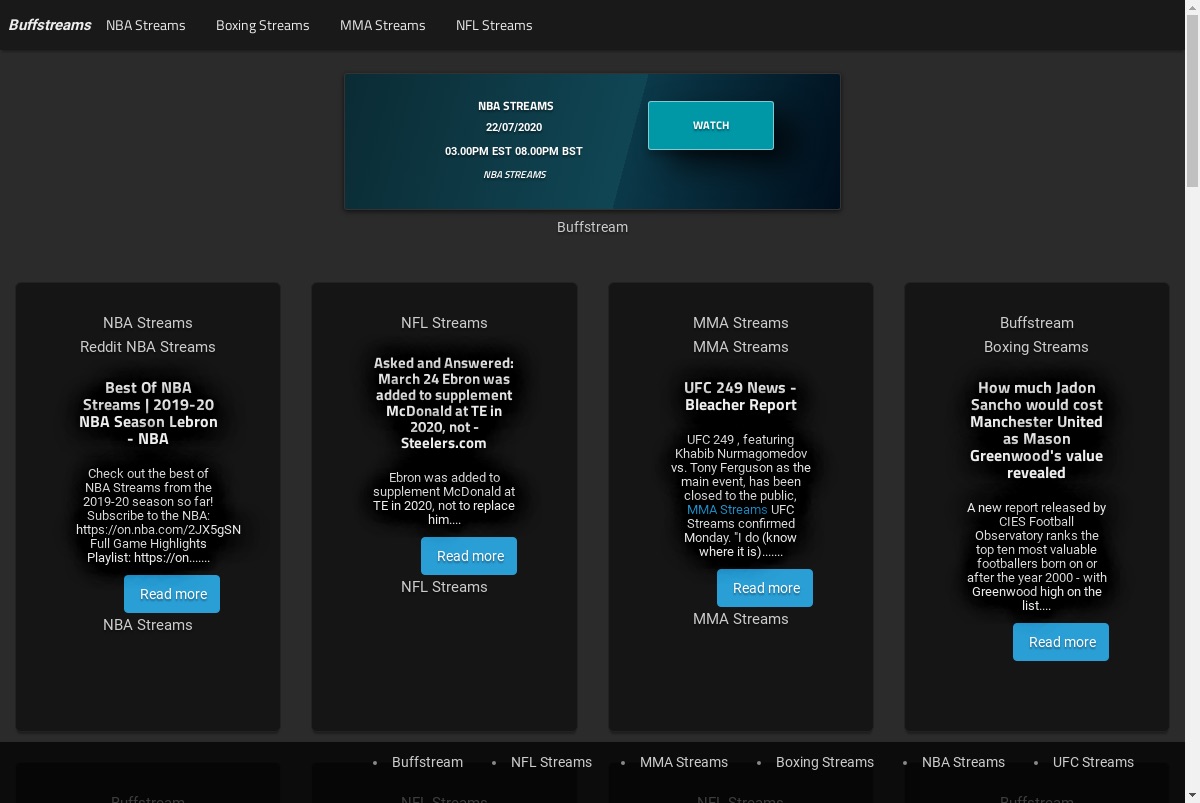Click Reddit NBA Streams link in first card
1200x803 pixels.
(148, 347)
